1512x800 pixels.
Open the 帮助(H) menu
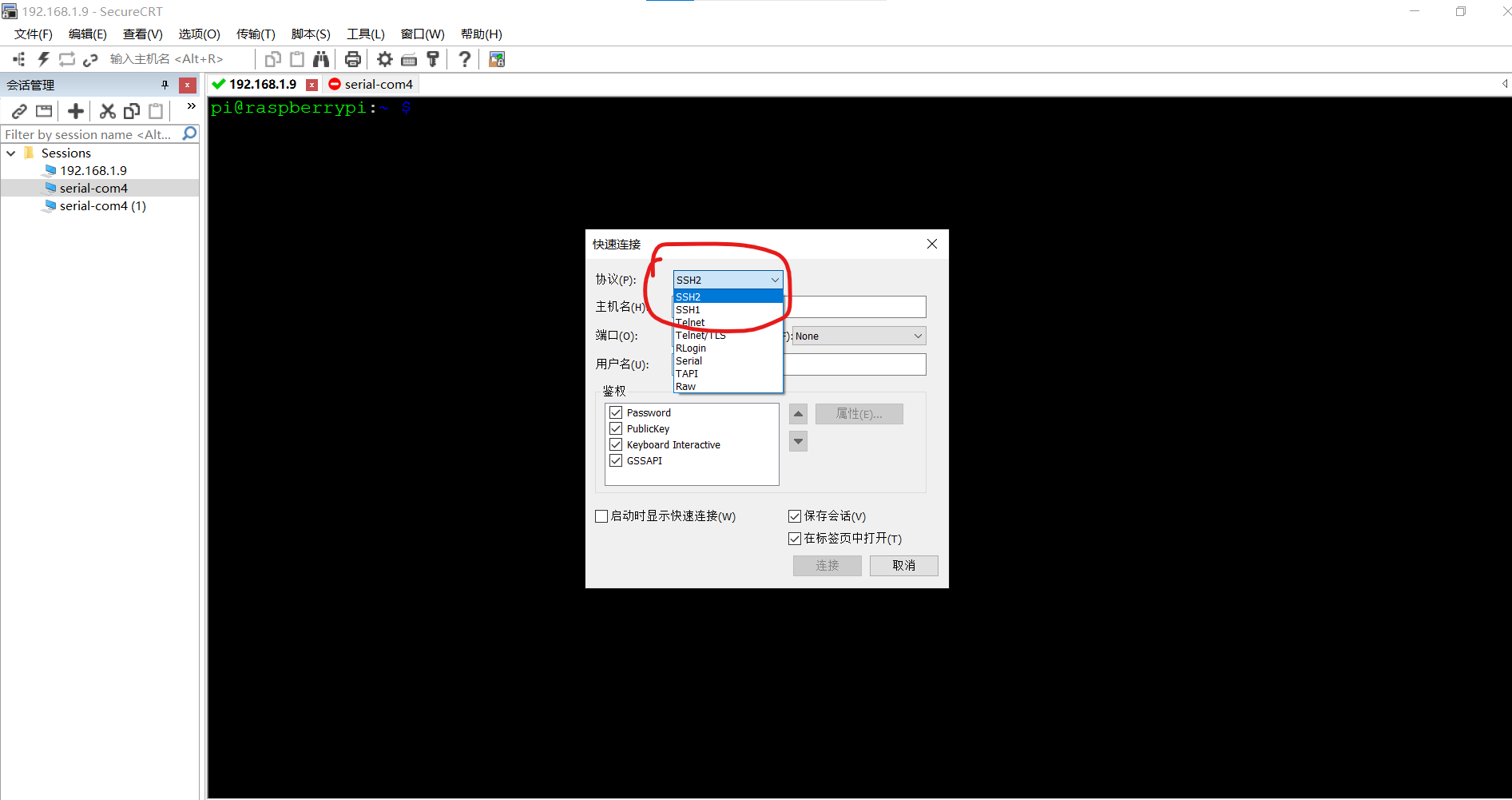(482, 34)
